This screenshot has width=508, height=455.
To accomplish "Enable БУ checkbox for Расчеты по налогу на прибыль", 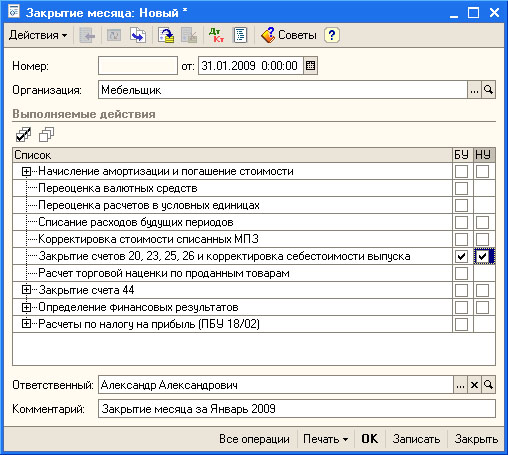I will point(461,324).
